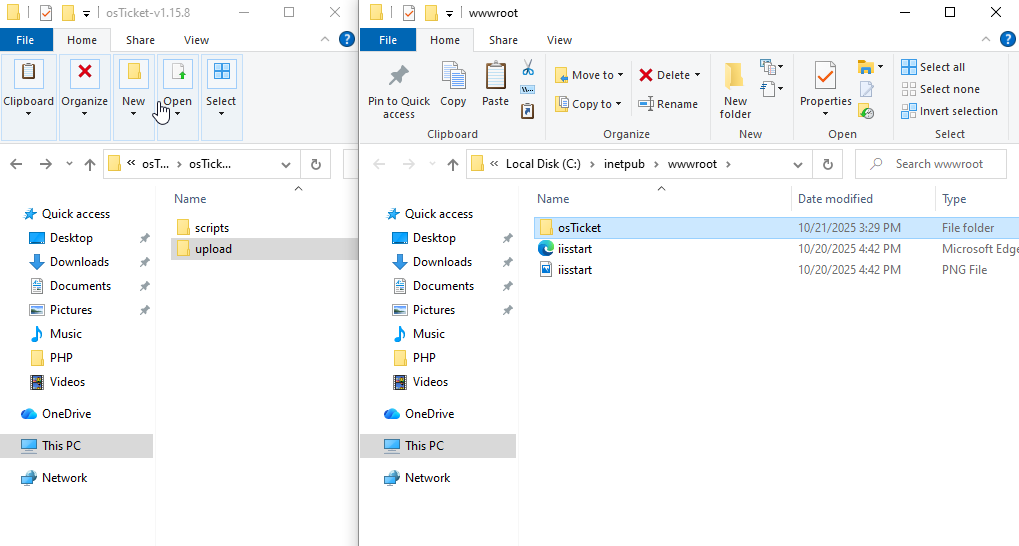The width and height of the screenshot is (1019, 546).
Task: Open OneDrive in wwwroot sidebar
Action: coord(430,414)
